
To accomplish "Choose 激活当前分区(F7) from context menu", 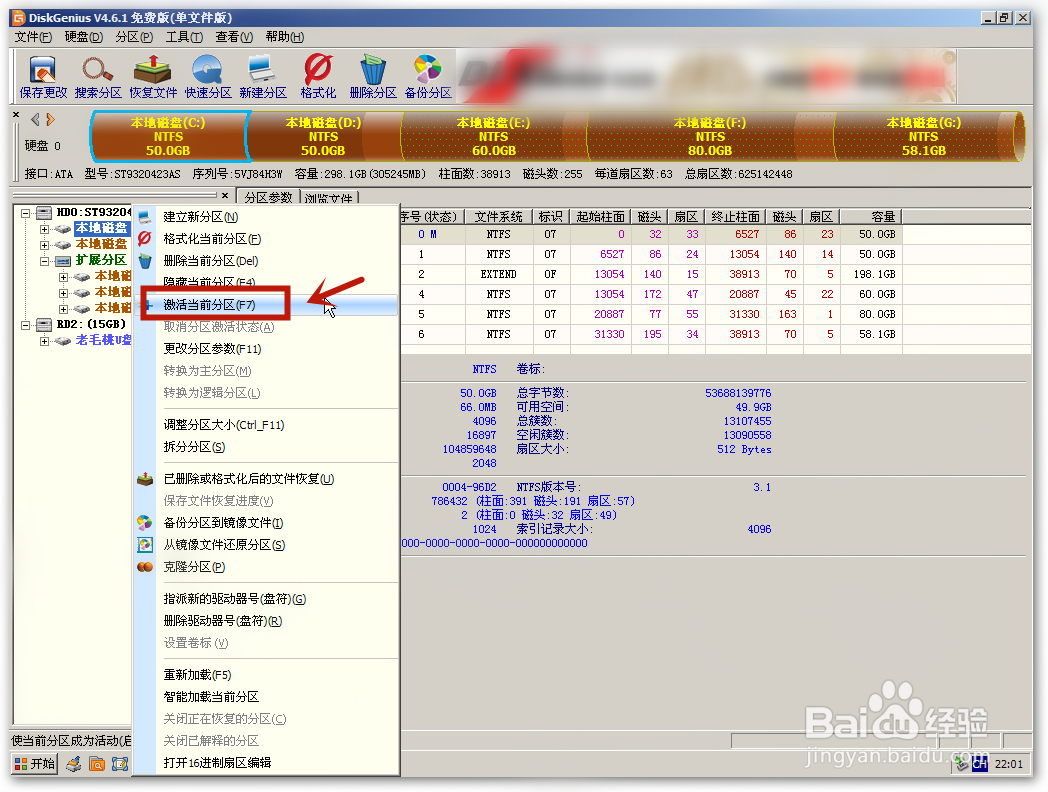I will [x=267, y=305].
